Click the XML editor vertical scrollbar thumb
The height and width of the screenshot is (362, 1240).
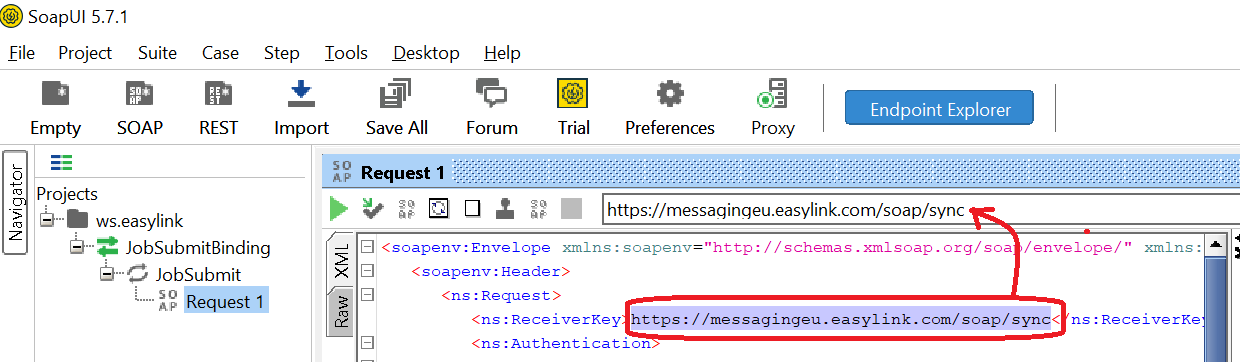point(1216,308)
